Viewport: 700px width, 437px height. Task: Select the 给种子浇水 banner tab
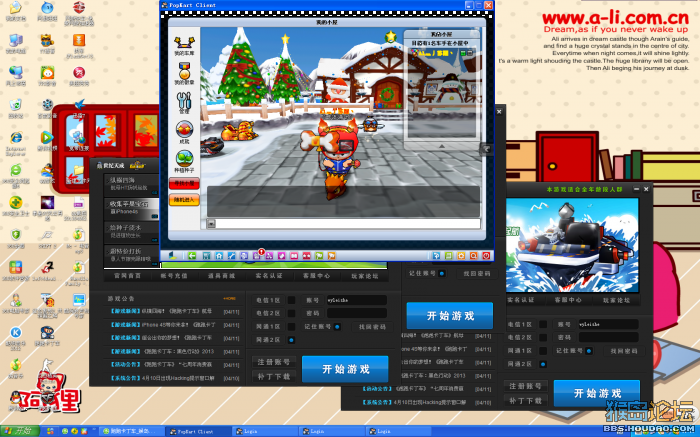click(x=132, y=231)
